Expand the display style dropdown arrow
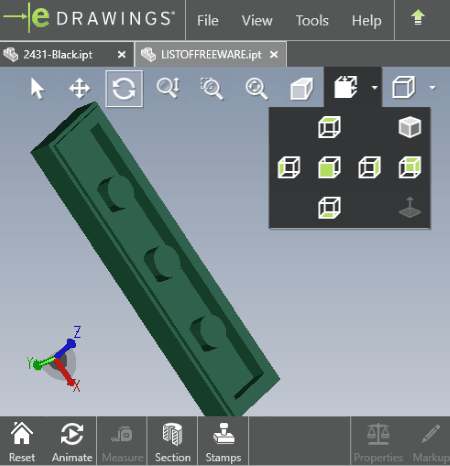Viewport: 450px width, 466px height. (x=433, y=88)
